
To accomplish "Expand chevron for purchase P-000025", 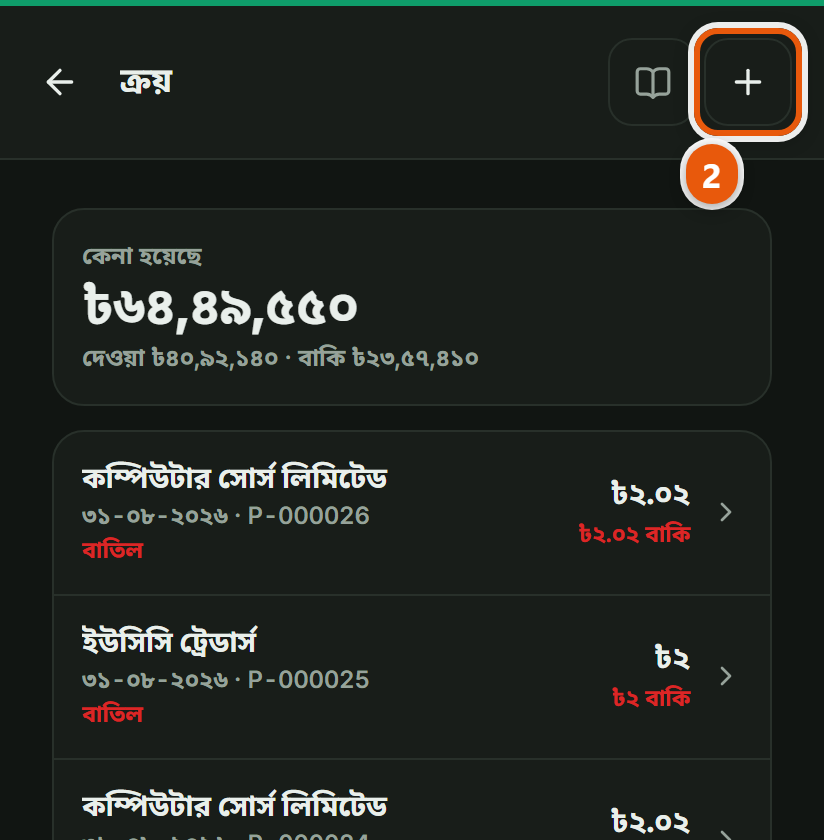I will coord(726,677).
